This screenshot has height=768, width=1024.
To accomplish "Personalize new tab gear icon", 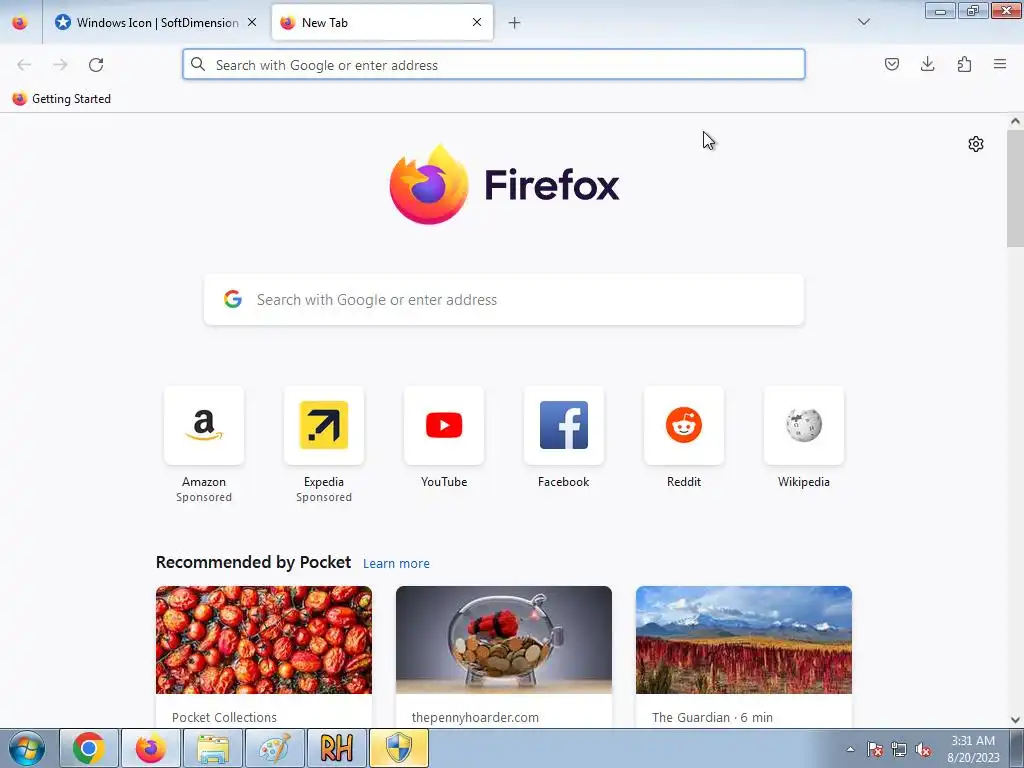I will click(976, 144).
